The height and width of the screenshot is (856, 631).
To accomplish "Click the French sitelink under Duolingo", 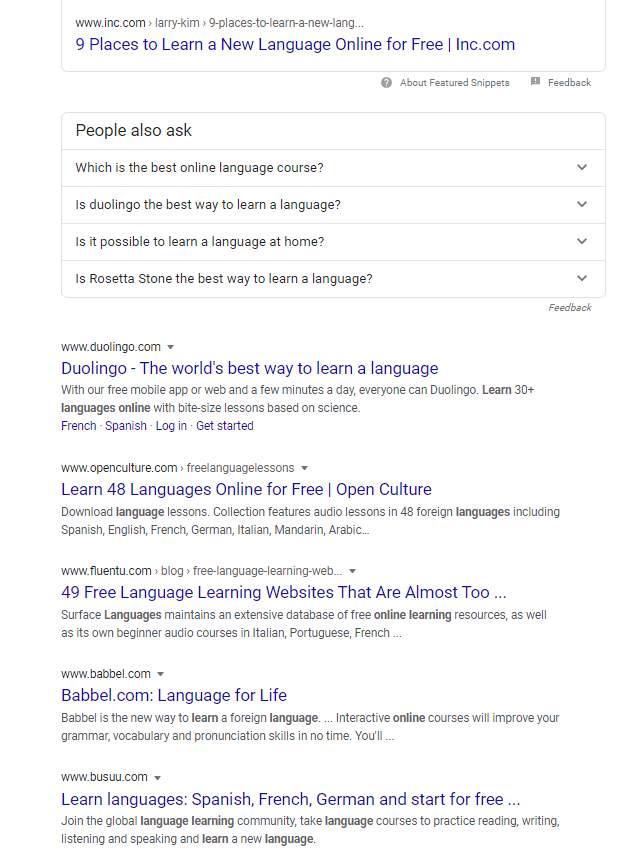I will tap(79, 426).
